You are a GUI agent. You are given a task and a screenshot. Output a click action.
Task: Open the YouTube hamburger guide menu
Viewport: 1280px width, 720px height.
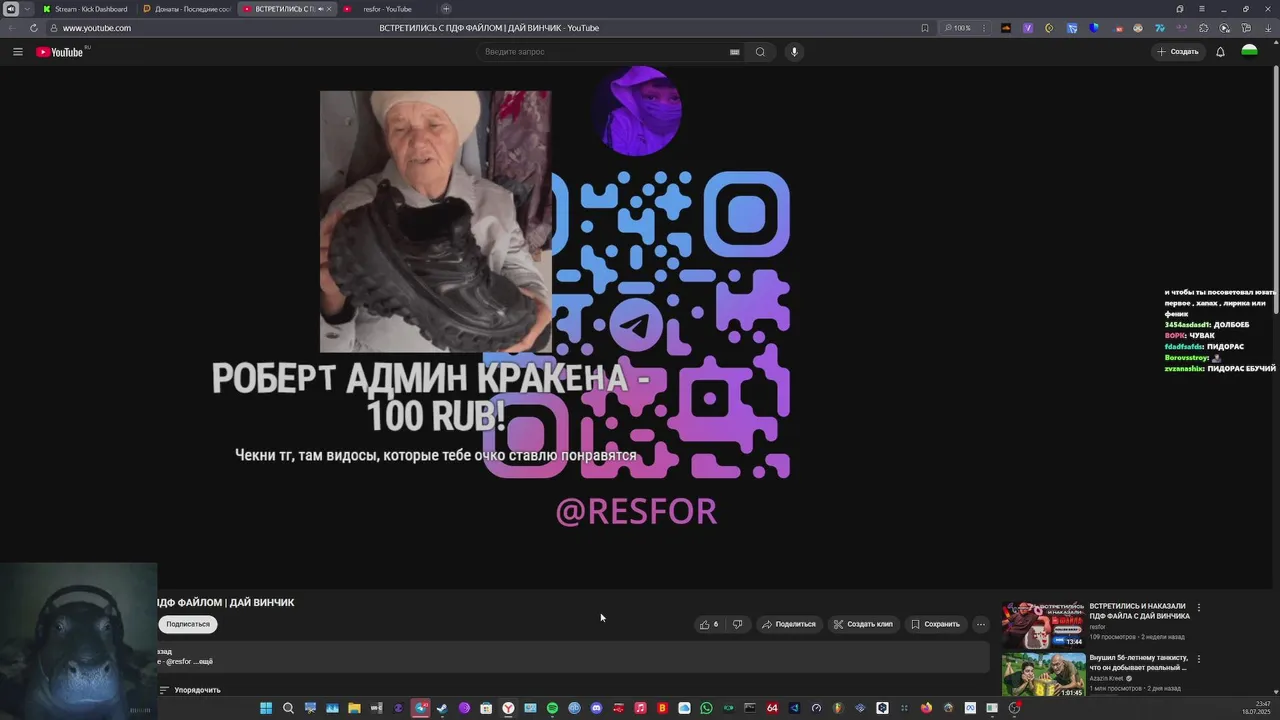tap(17, 52)
